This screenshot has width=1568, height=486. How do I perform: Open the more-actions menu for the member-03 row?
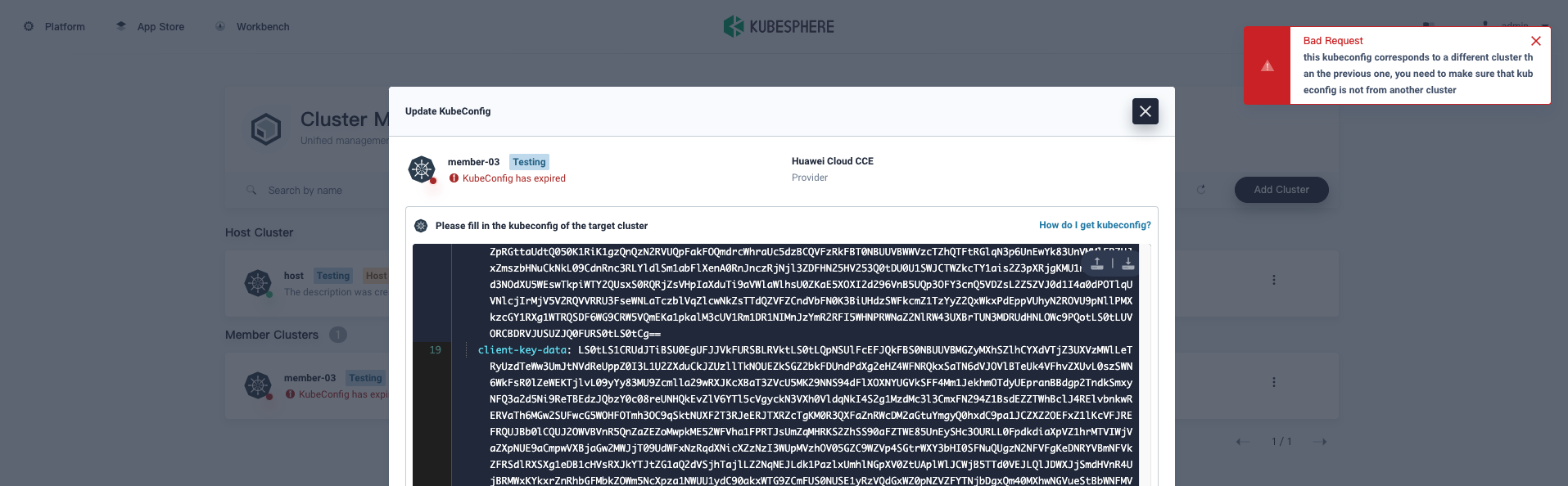pos(1274,382)
